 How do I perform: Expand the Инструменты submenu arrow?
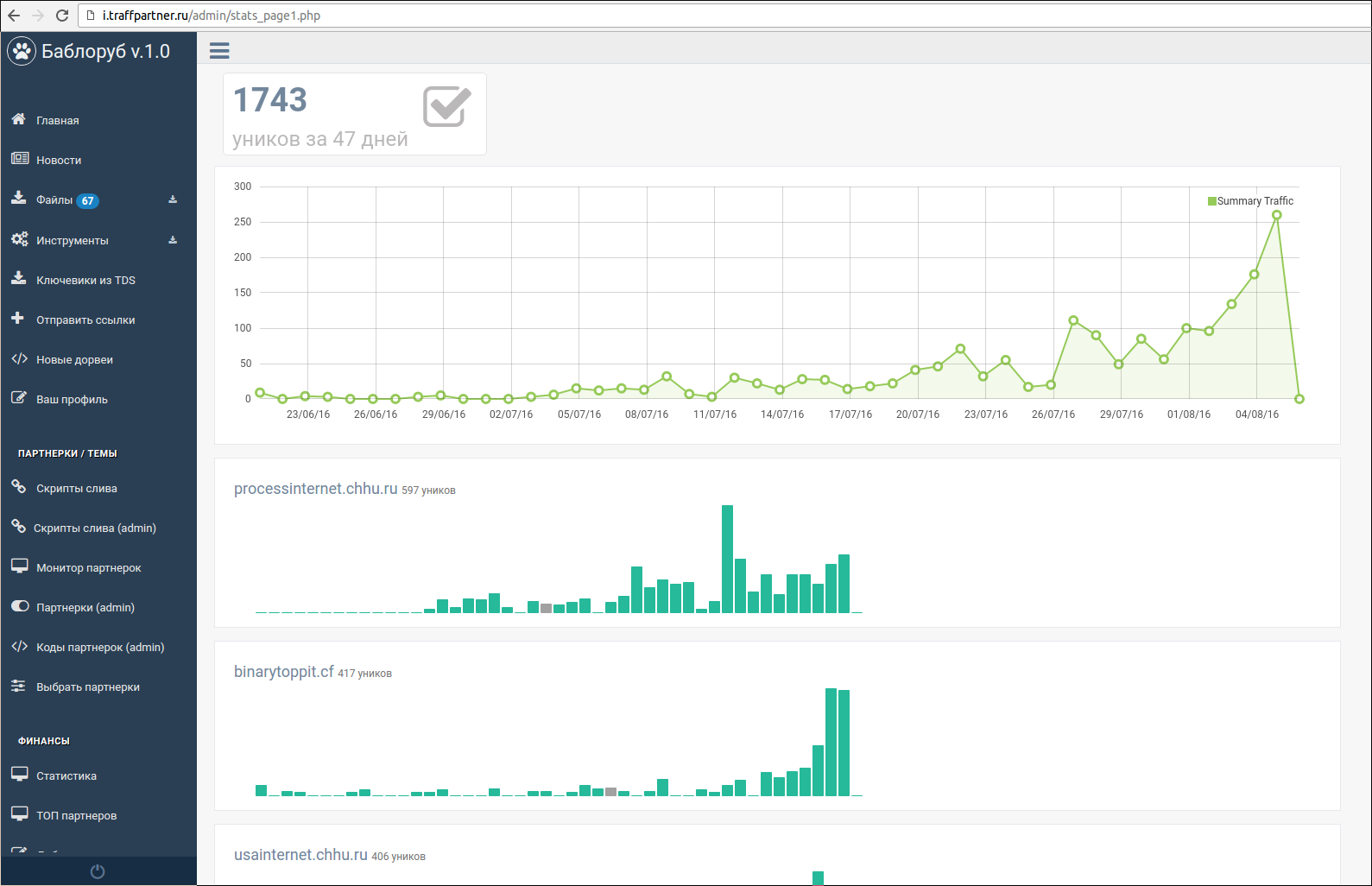click(x=173, y=240)
